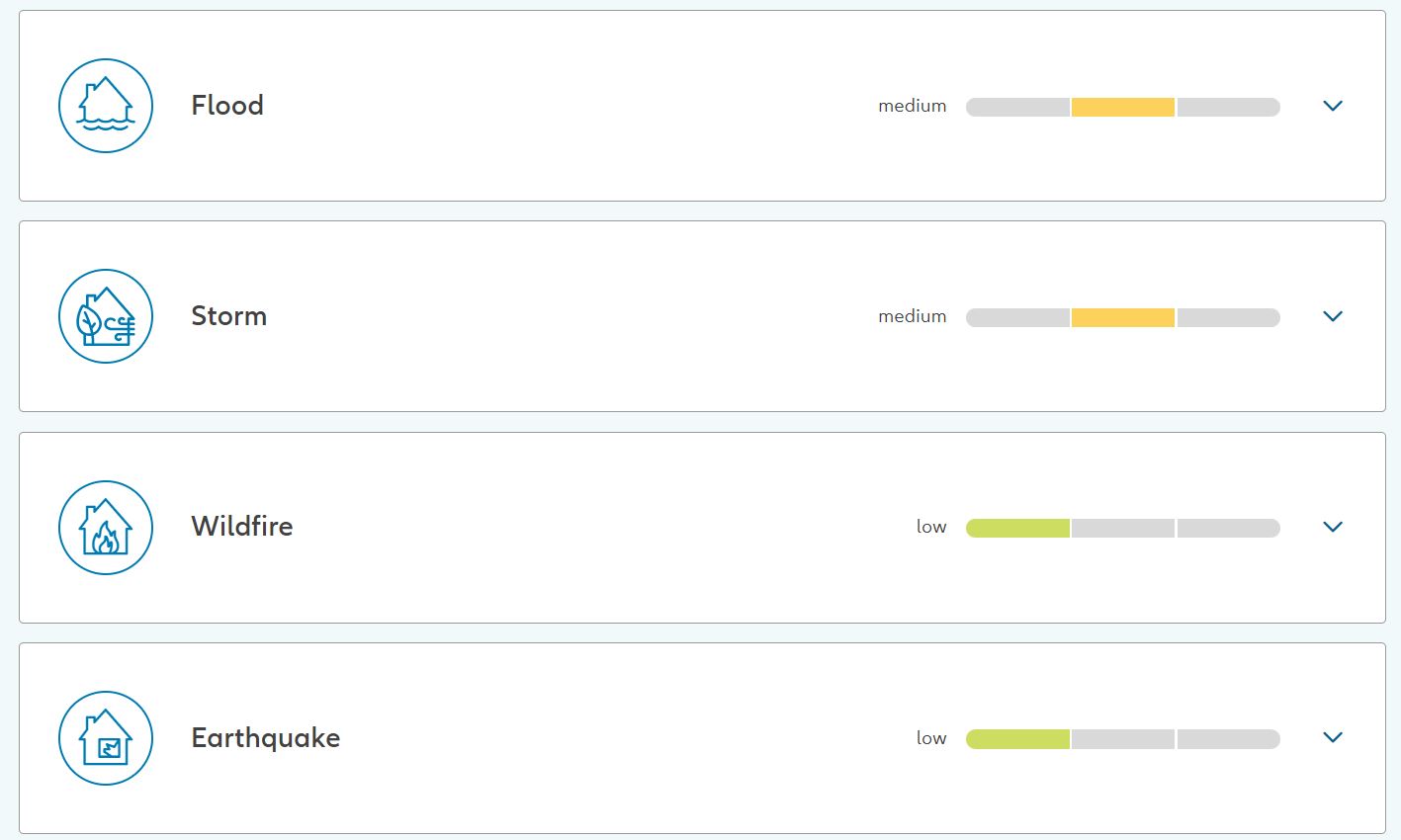Click the Storm "medium" risk label
Image resolution: width=1401 pixels, height=840 pixels.
[912, 316]
